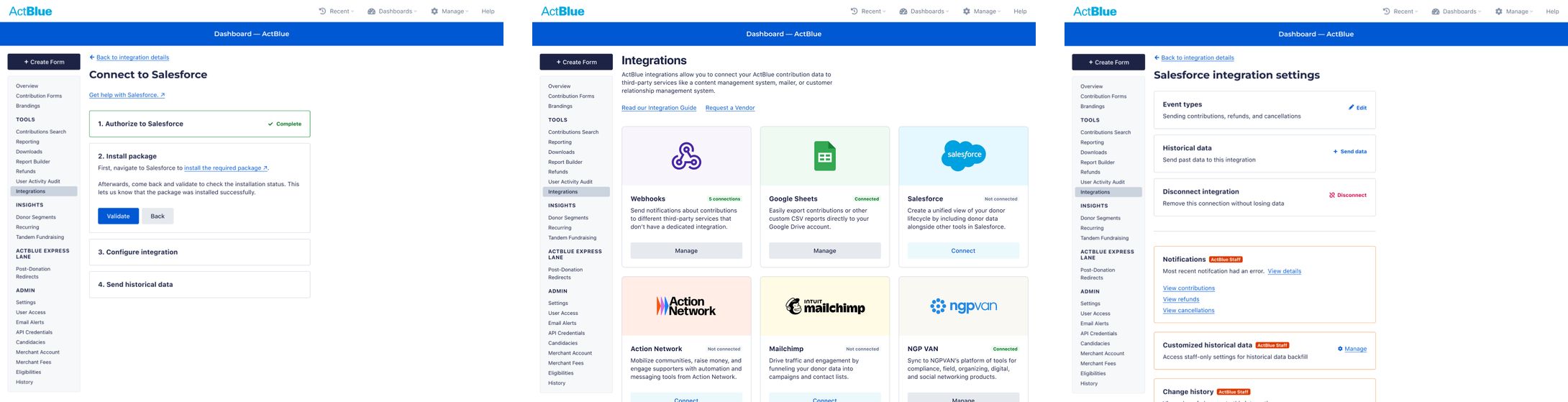Click back arrow icon on Salesforce integration settings page
1568x402 pixels.
point(1157,58)
